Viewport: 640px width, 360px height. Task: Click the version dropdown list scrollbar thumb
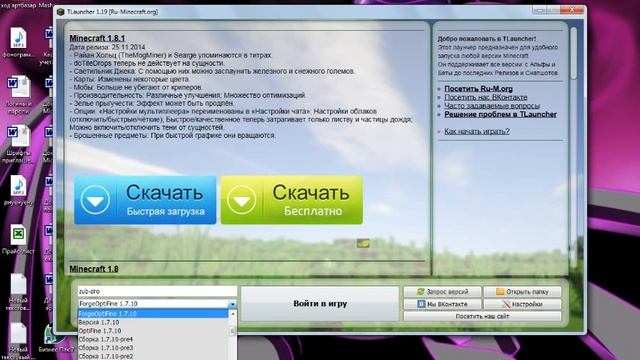click(x=232, y=331)
